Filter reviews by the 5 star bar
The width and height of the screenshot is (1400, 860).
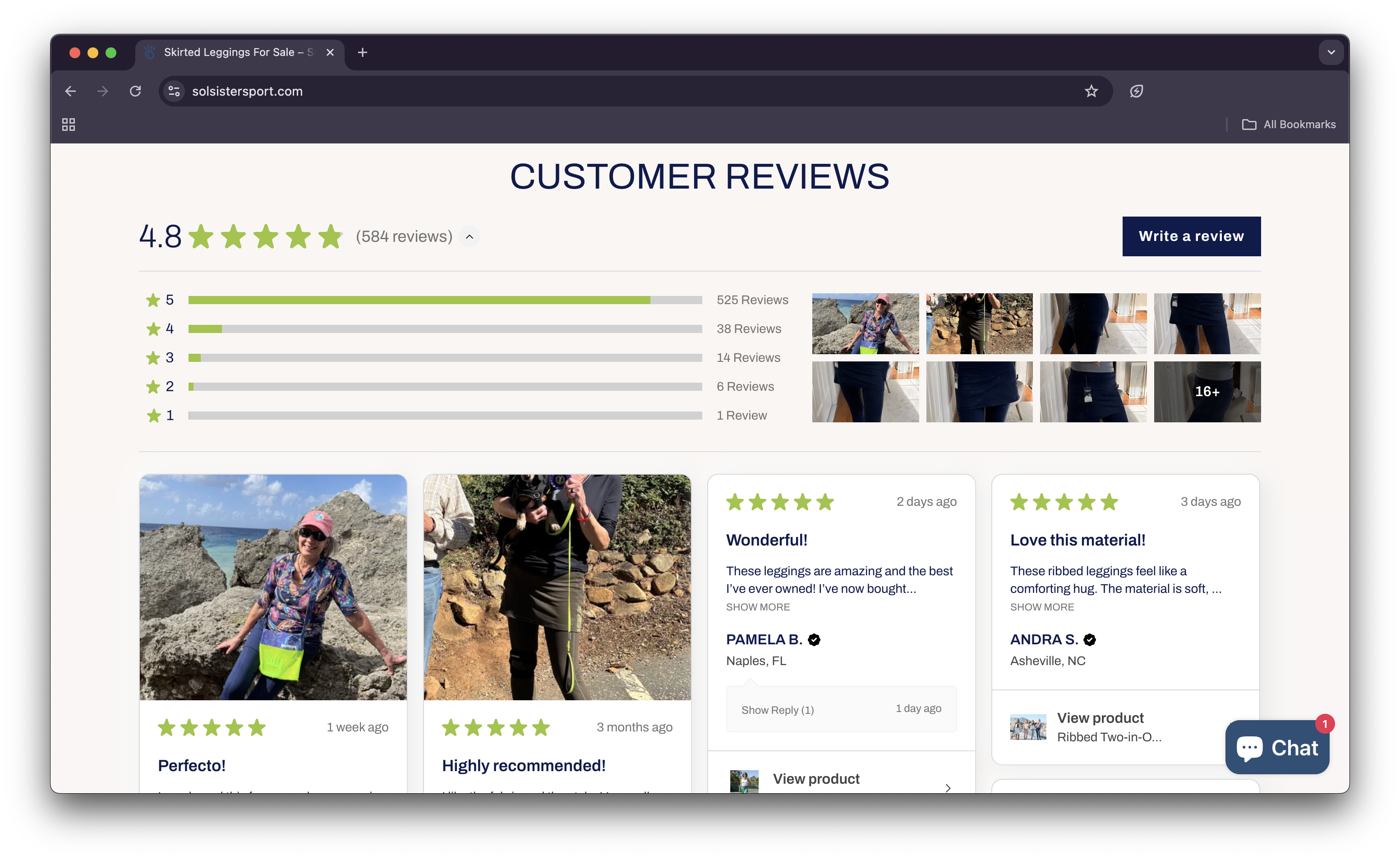445,300
